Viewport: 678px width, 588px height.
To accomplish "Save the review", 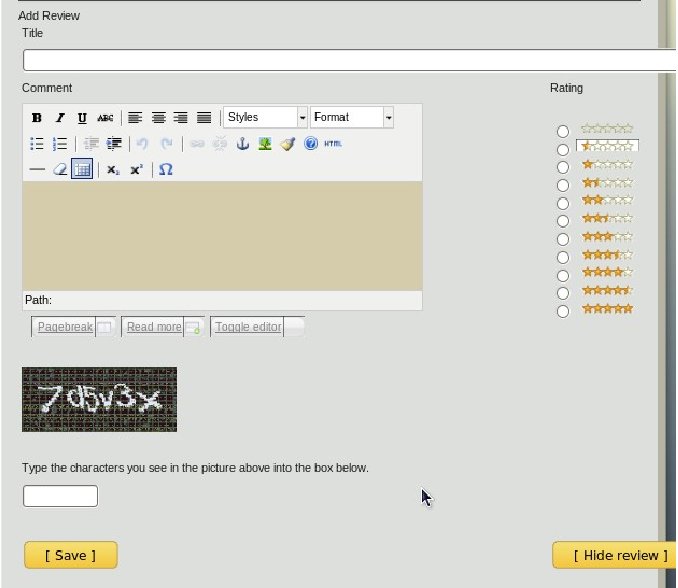I will (x=70, y=555).
